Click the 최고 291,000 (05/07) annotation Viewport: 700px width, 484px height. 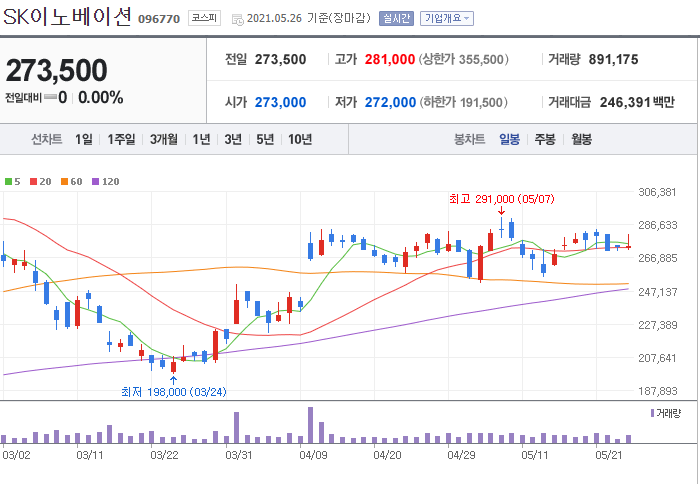click(501, 199)
